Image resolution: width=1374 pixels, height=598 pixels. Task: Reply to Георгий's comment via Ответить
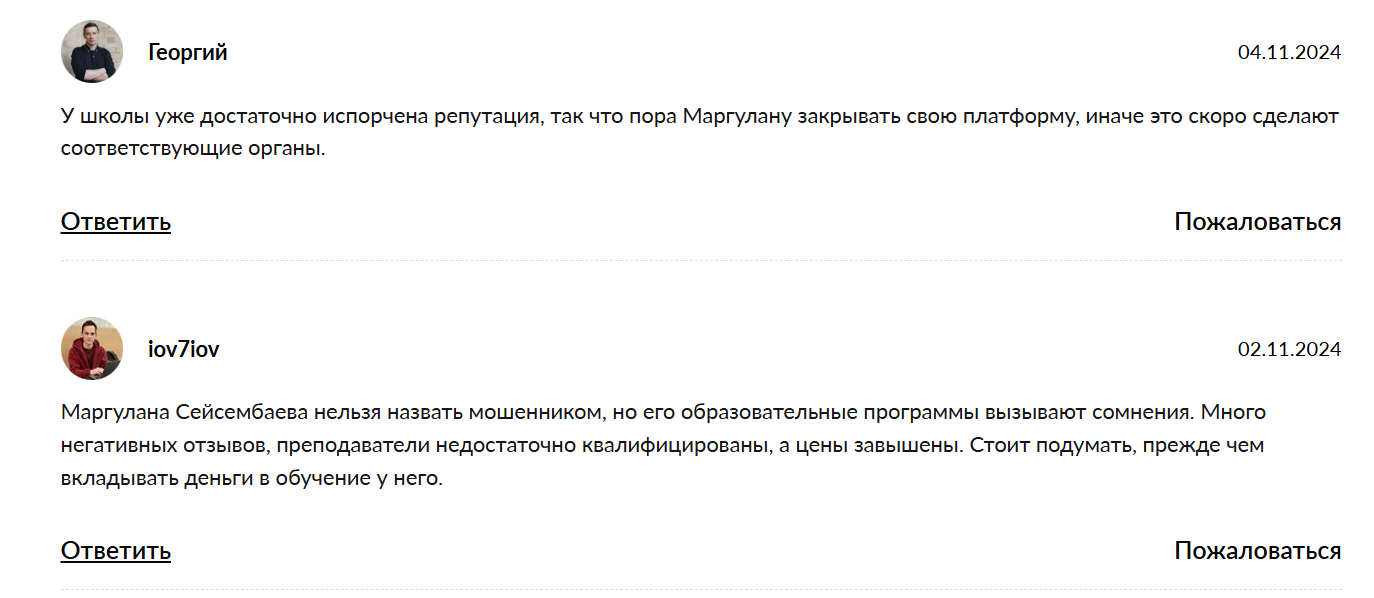[116, 221]
